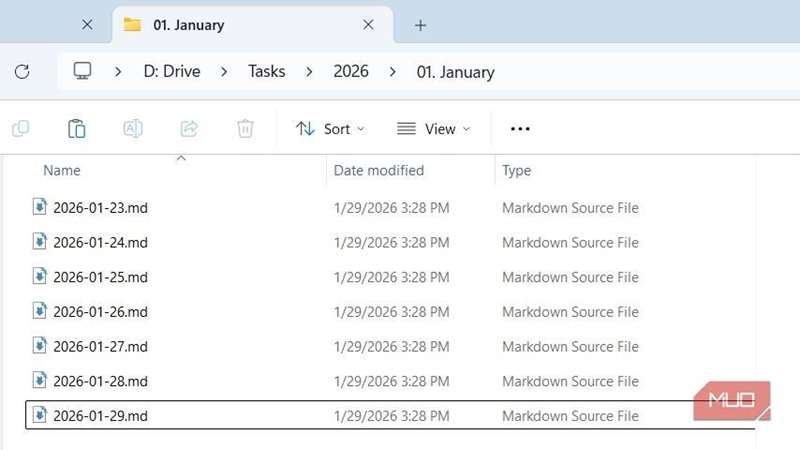800x450 pixels.
Task: Select file name 2026-01-24.md
Action: point(101,243)
